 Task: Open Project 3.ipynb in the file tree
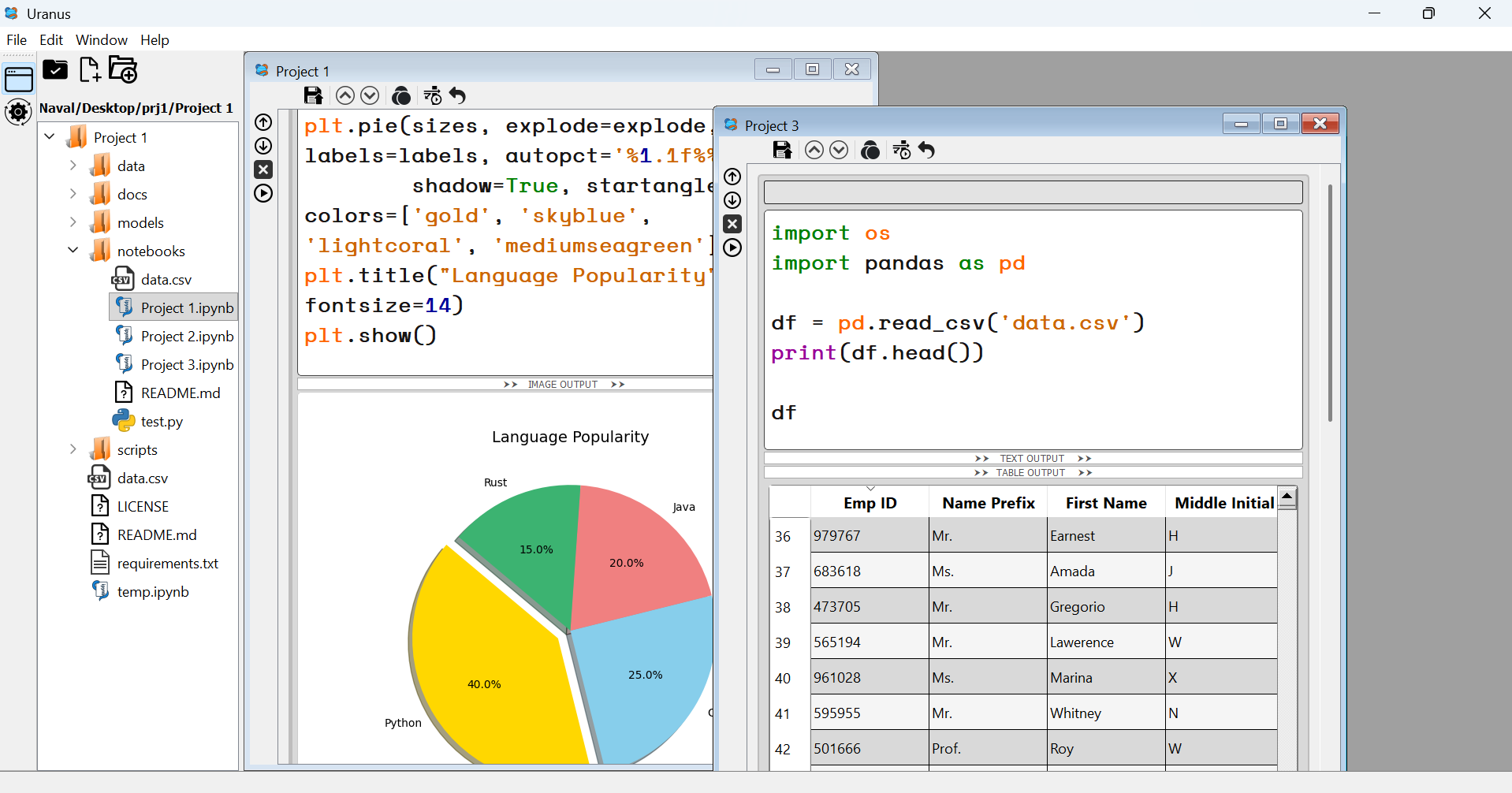(x=187, y=364)
